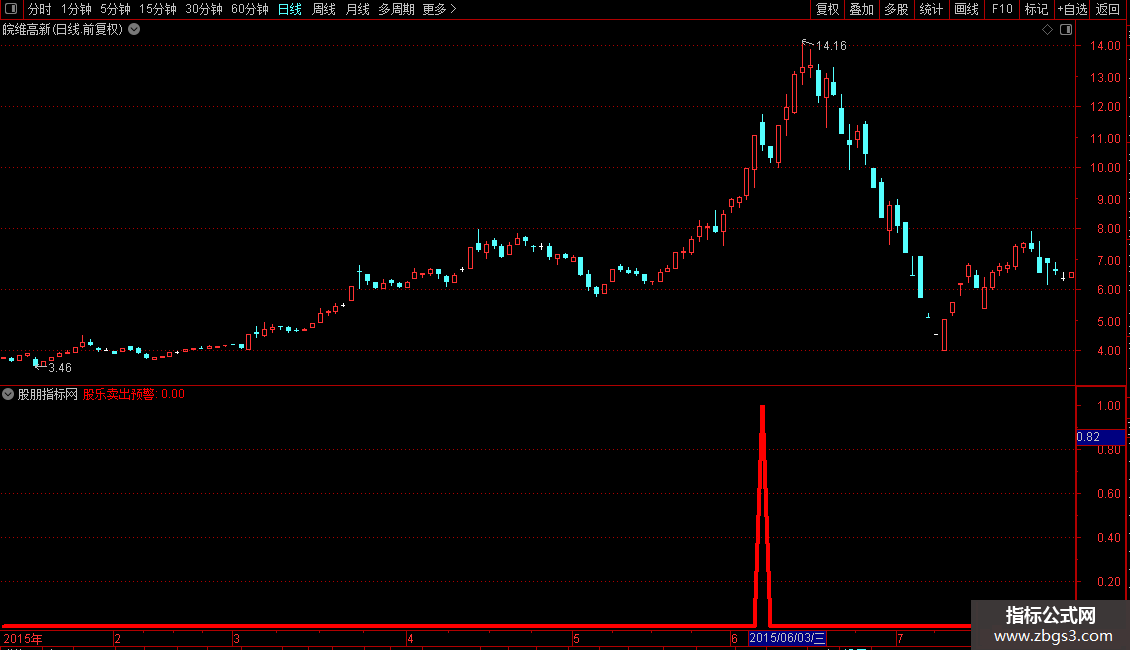Select the 60分钟 period
The height and width of the screenshot is (650, 1130).
pos(249,9)
